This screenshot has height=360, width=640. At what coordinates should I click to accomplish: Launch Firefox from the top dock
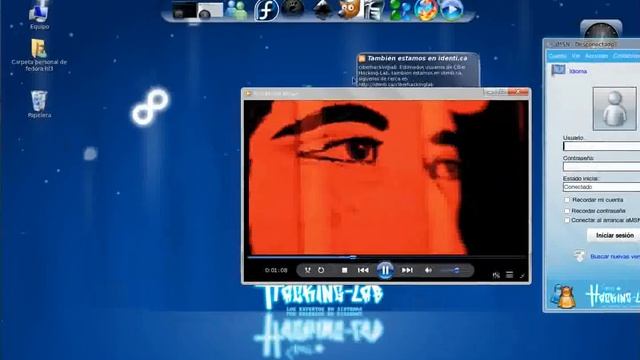426,10
